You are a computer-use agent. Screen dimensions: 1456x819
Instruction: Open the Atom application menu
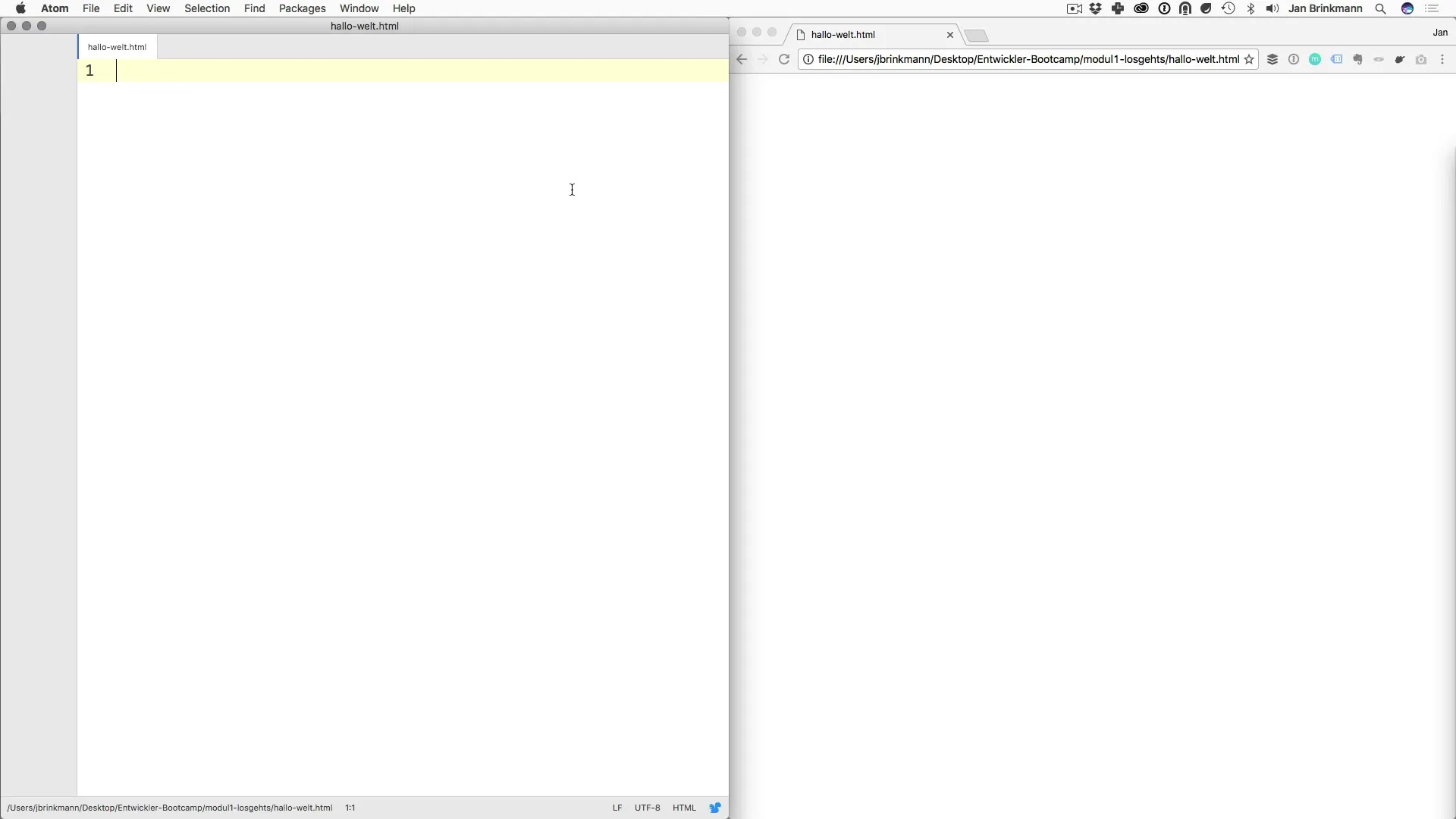click(55, 8)
